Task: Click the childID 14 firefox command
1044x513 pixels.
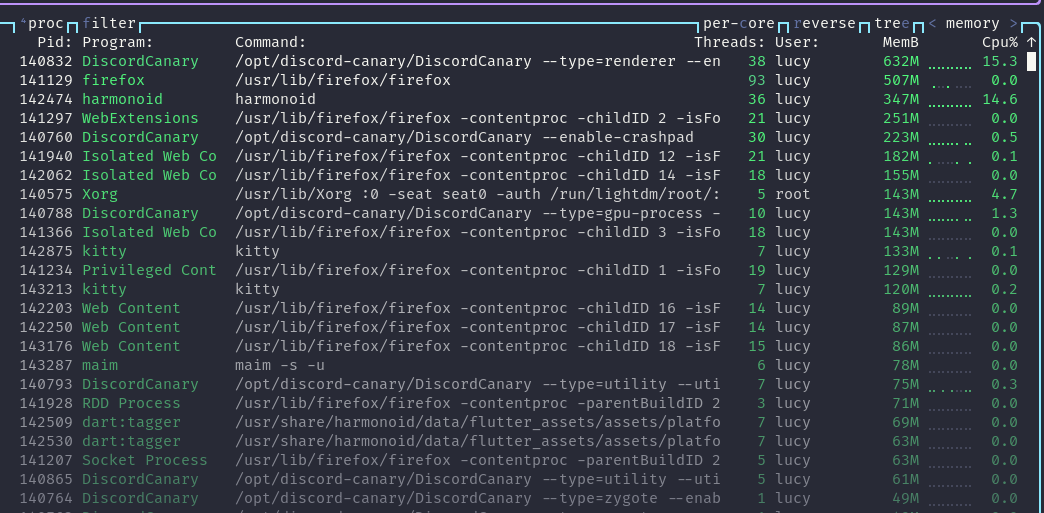Action: point(477,175)
